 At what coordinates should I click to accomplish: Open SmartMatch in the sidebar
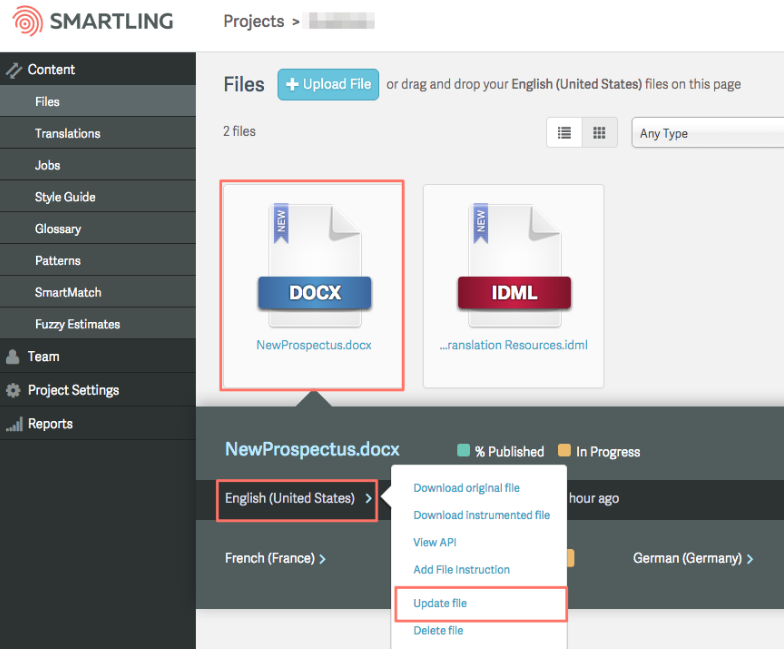pyautogui.click(x=98, y=292)
